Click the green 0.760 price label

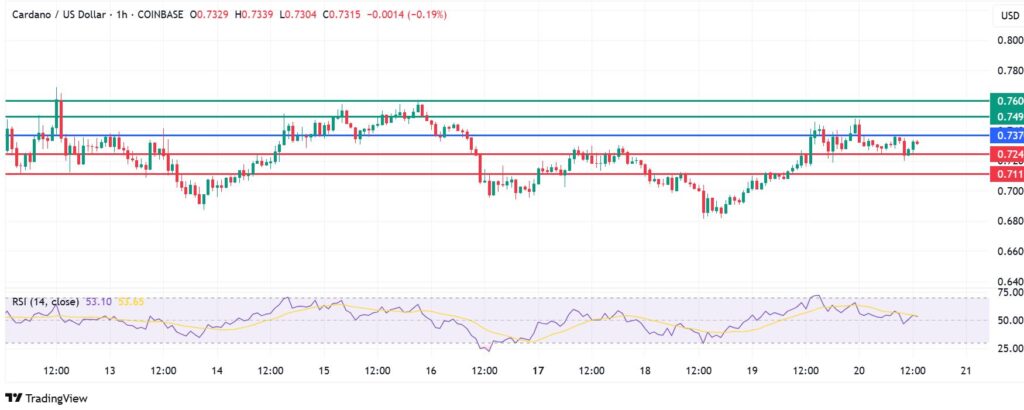point(1008,101)
